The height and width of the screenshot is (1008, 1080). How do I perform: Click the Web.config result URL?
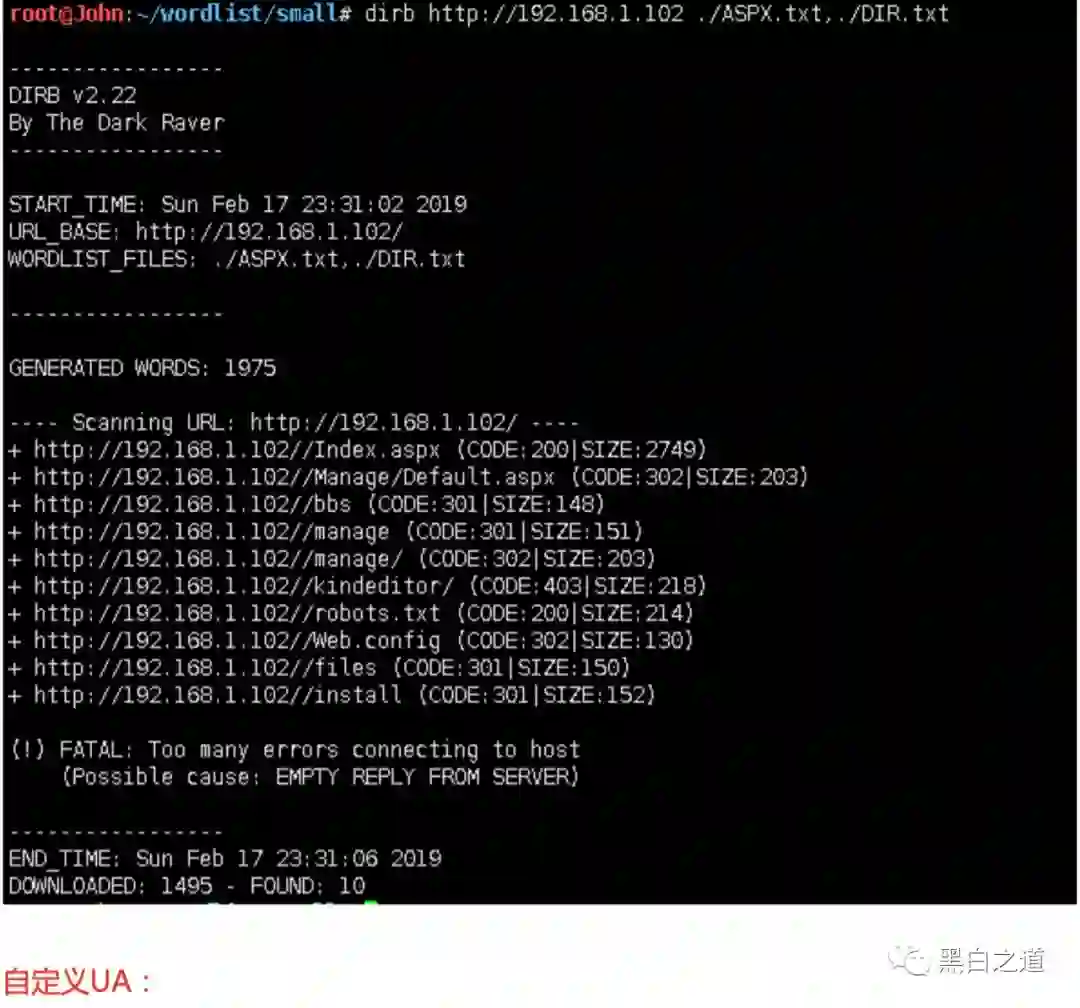pyautogui.click(x=237, y=641)
